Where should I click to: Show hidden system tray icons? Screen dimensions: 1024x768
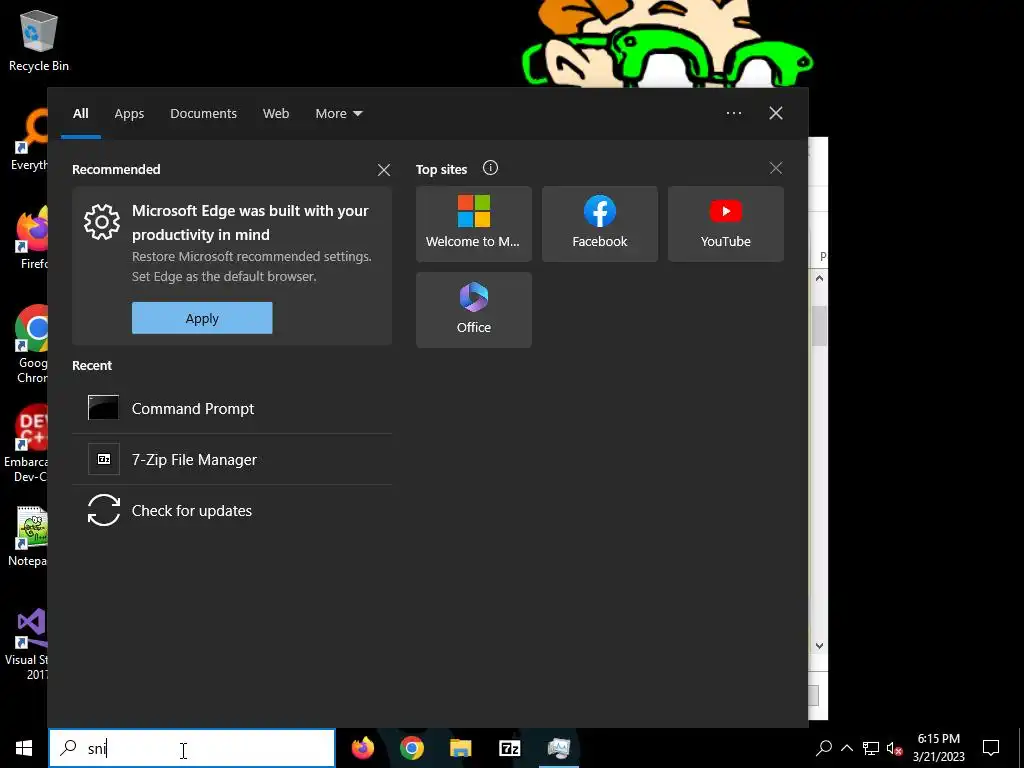(x=847, y=748)
